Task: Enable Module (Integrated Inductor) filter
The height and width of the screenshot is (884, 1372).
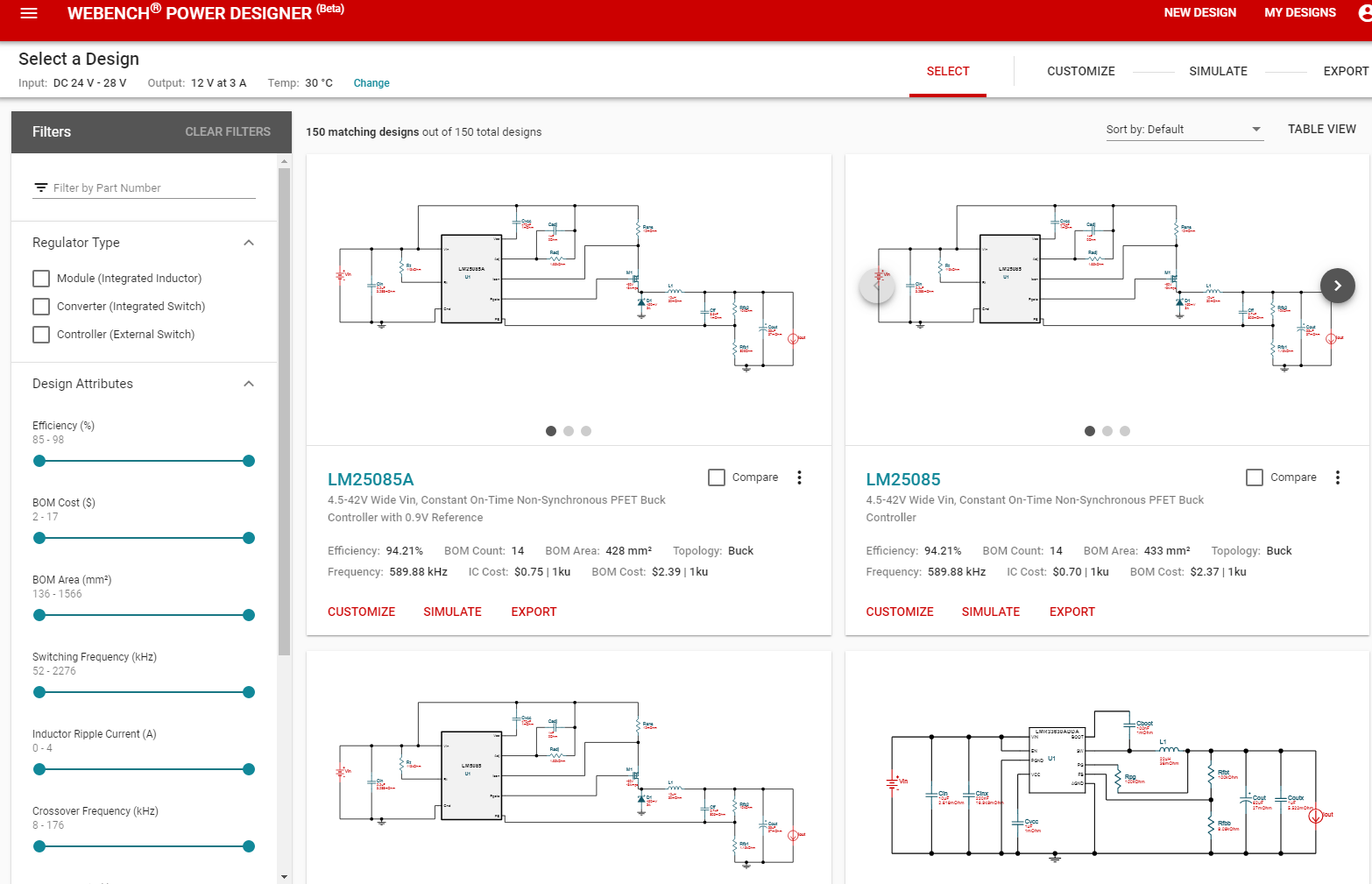Action: coord(41,279)
